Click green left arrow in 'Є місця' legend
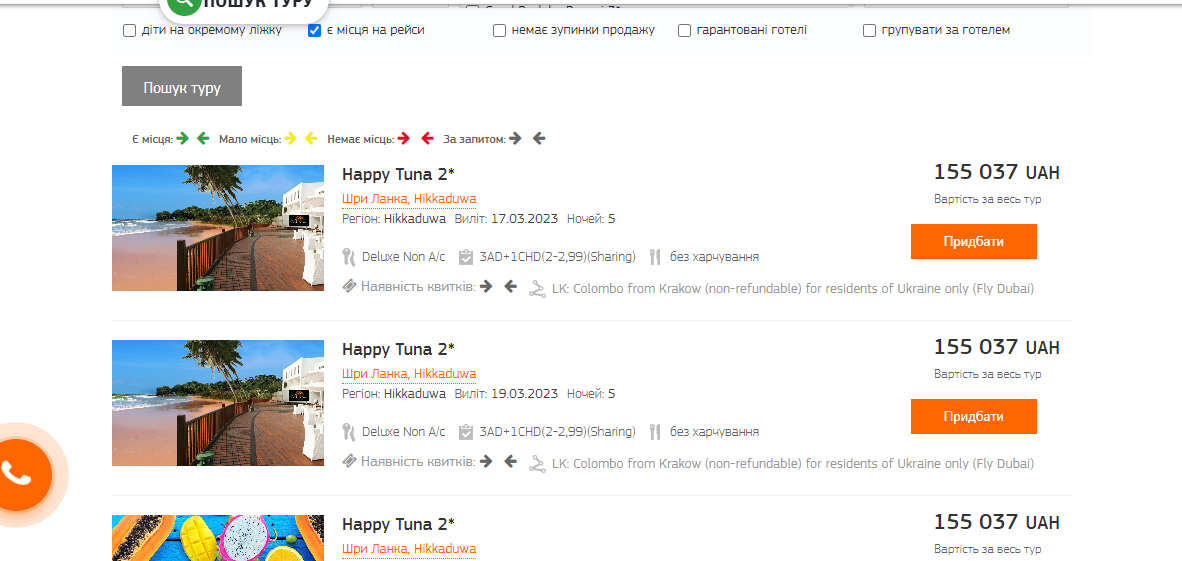The width and height of the screenshot is (1182, 561). tap(203, 139)
